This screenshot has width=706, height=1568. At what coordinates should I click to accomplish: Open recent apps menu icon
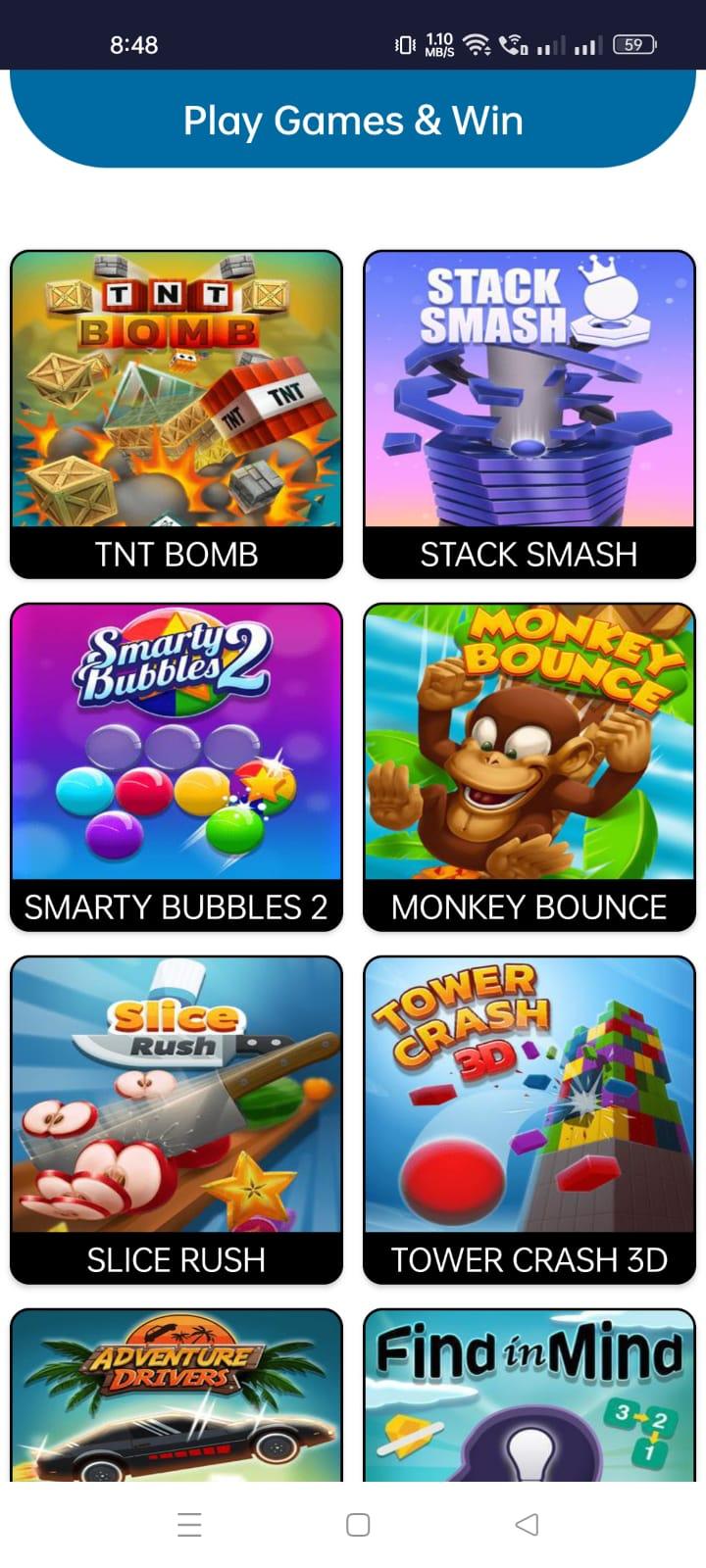click(190, 1525)
